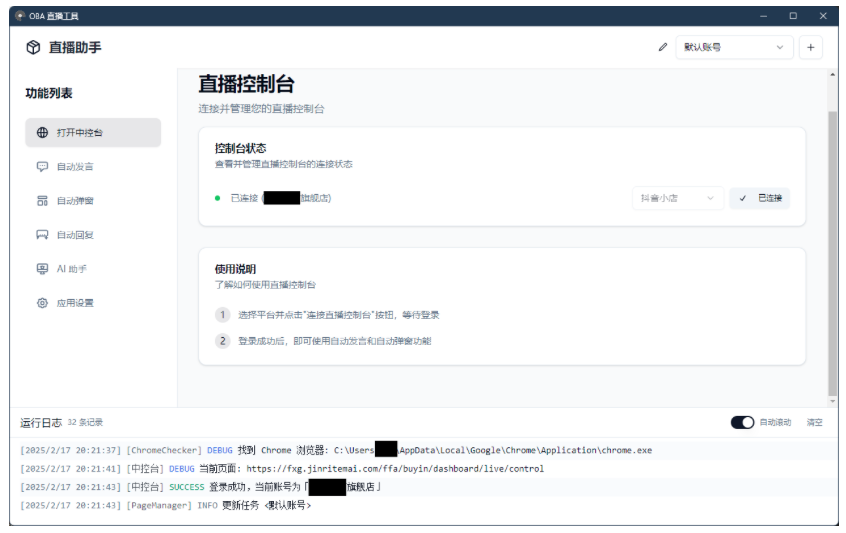Screen dimensions: 846x533
Task: Toggle the 自动滚动 switch off
Action: pos(742,422)
